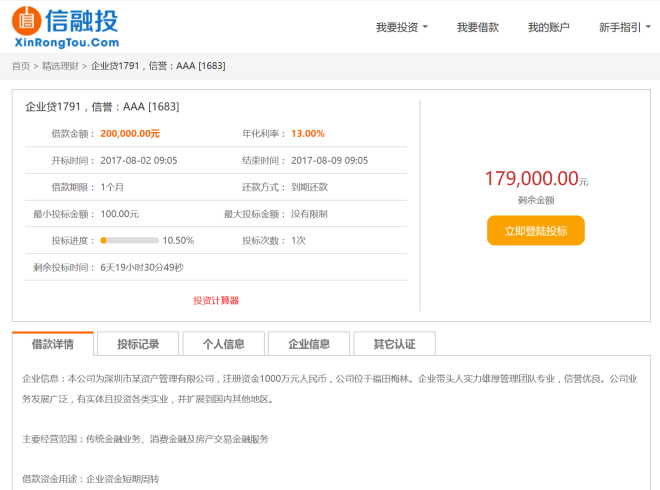Click the annual rate 13.00%
660x490 pixels.
pos(308,133)
